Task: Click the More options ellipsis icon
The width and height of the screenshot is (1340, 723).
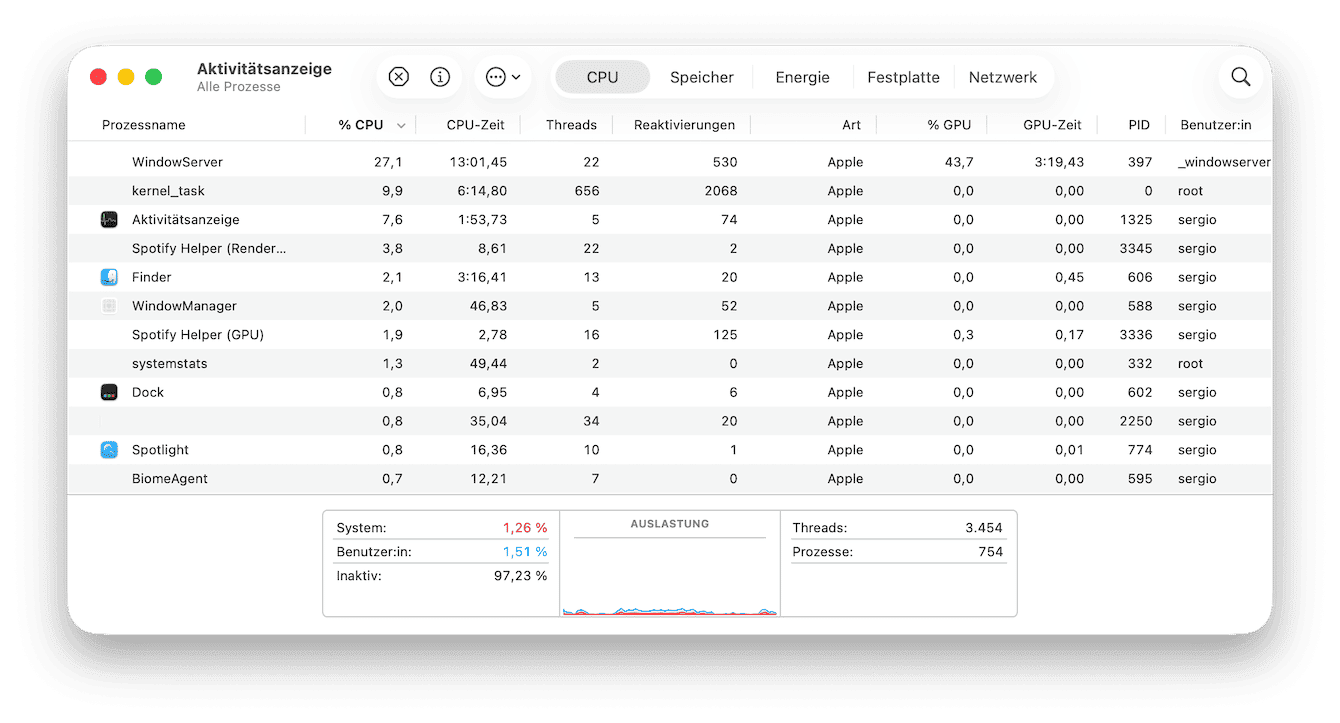Action: [x=496, y=76]
